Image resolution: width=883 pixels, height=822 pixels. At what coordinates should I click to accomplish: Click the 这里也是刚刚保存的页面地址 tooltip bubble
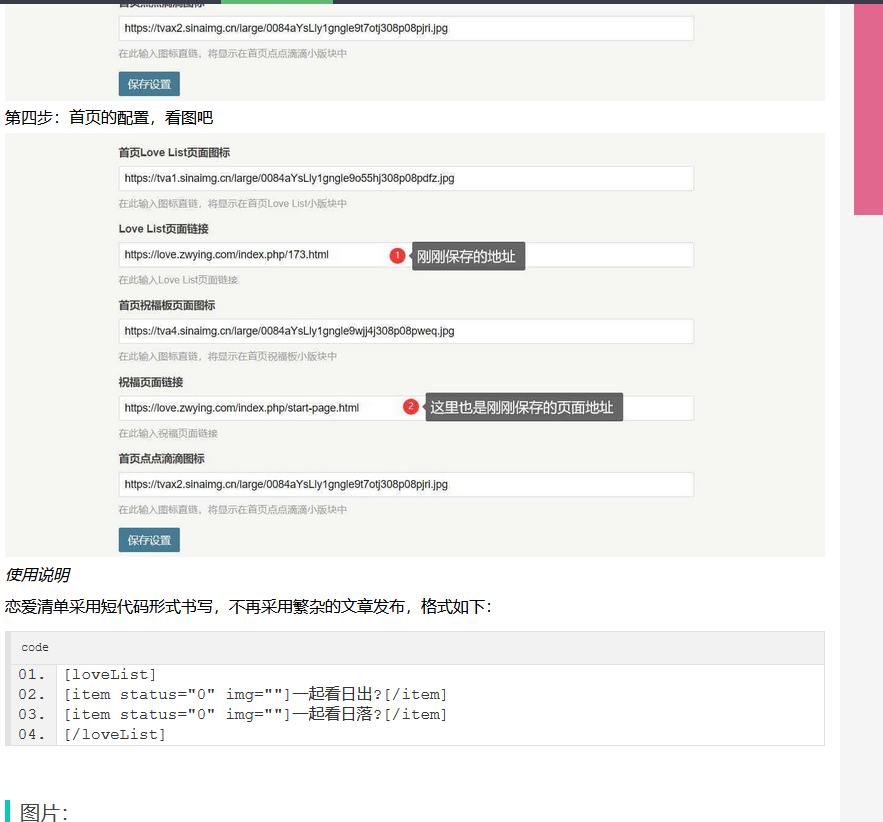523,407
